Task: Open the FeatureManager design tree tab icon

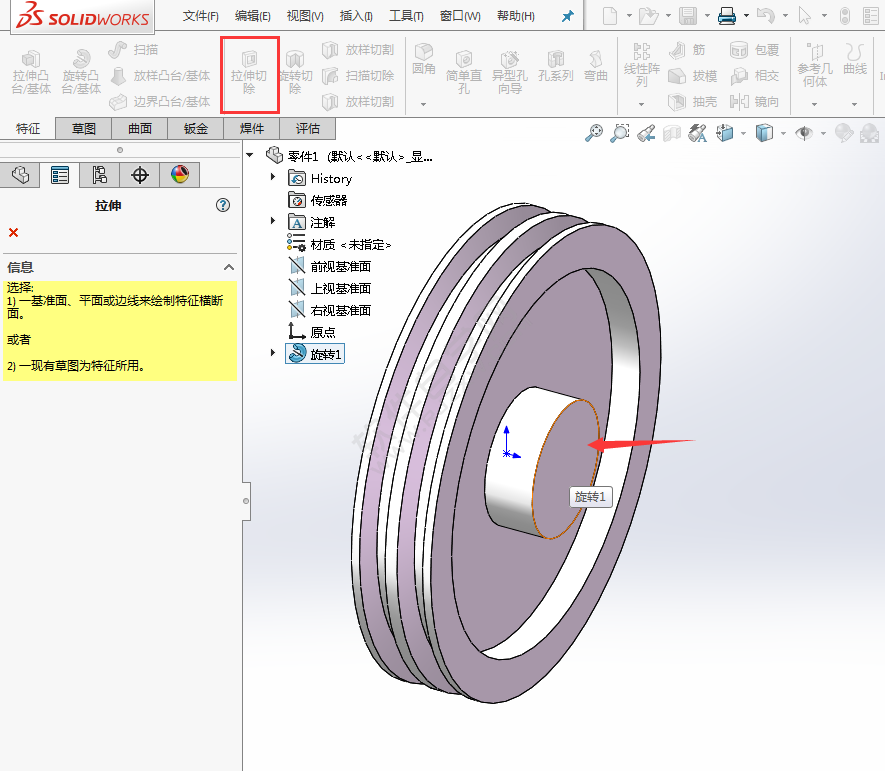Action: point(20,175)
